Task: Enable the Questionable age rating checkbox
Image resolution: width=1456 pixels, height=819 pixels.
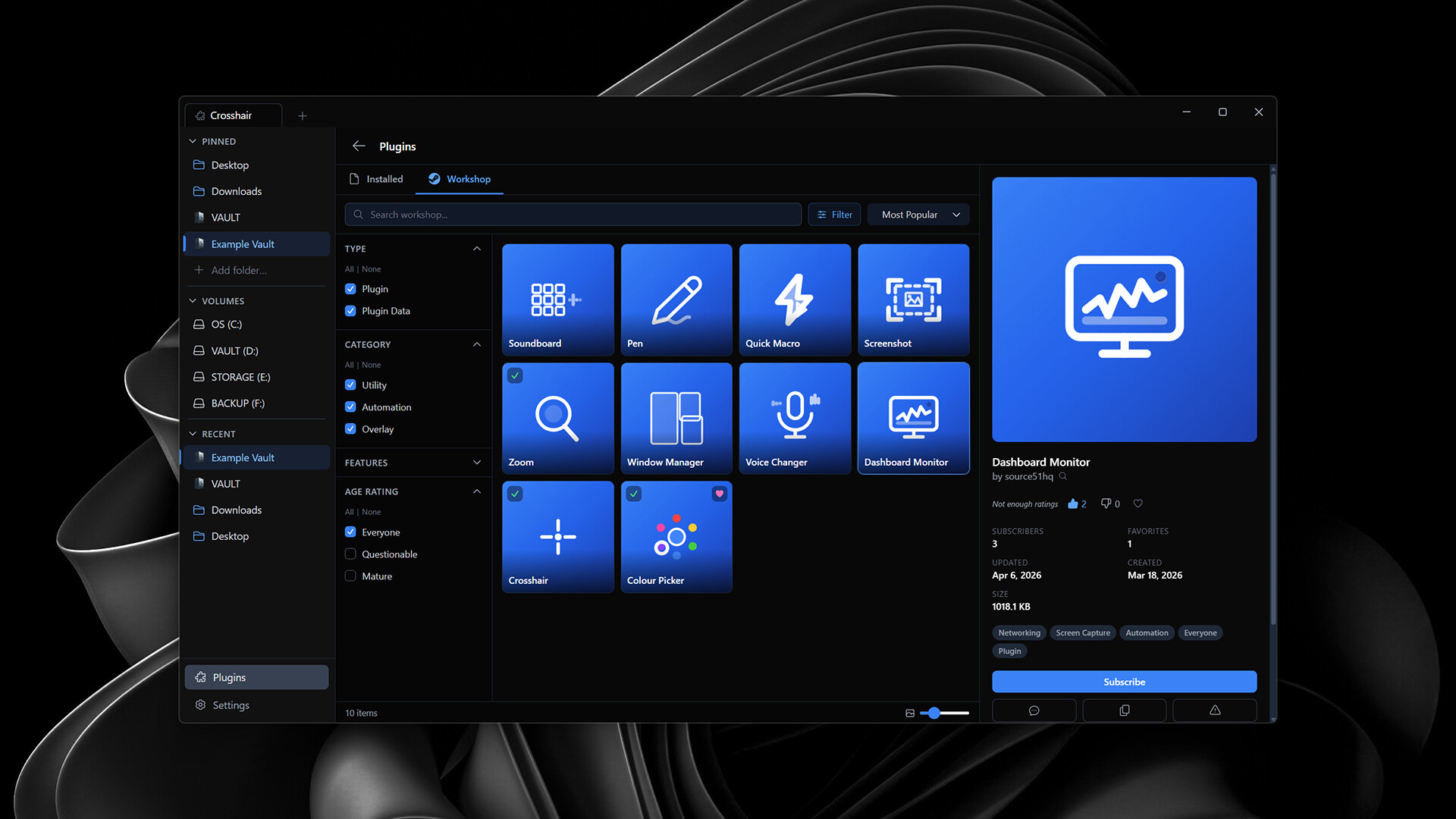Action: coord(350,554)
